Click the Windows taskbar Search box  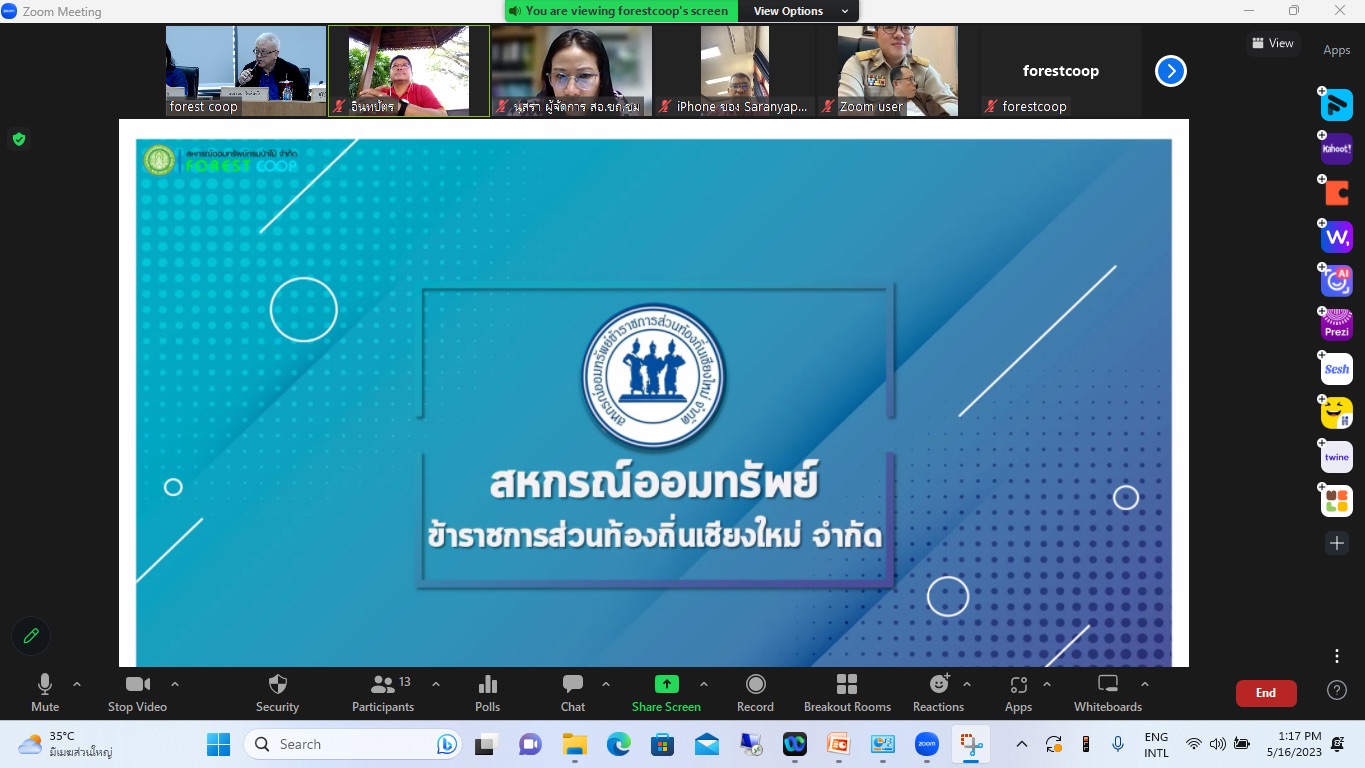355,744
